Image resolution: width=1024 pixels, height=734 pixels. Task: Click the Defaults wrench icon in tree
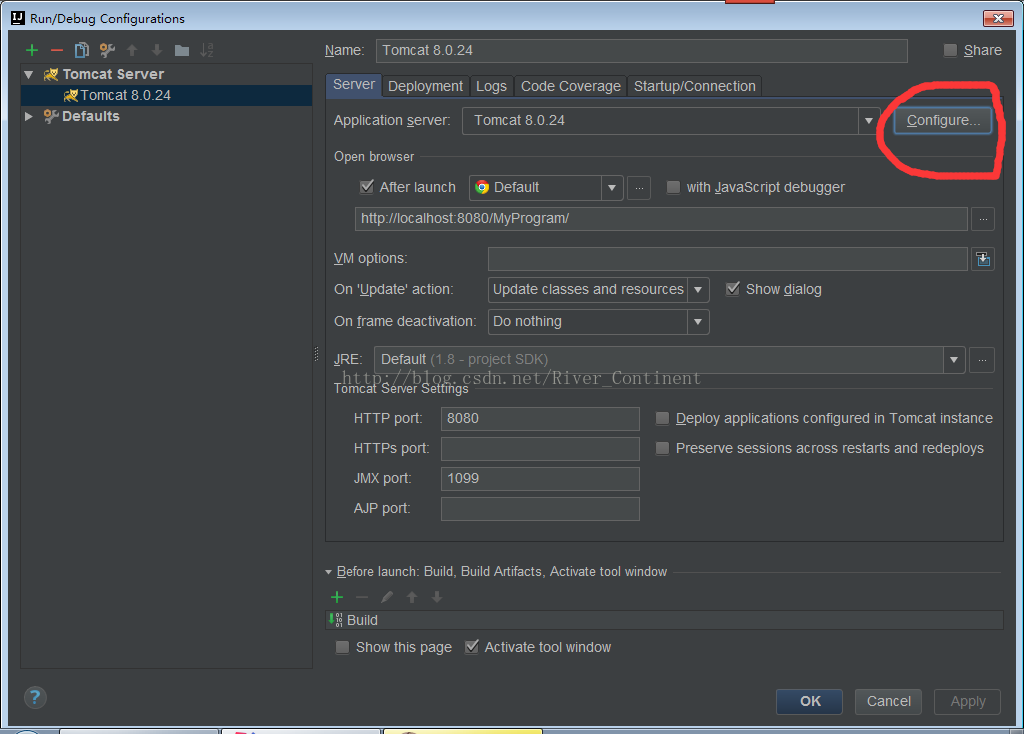click(x=51, y=116)
